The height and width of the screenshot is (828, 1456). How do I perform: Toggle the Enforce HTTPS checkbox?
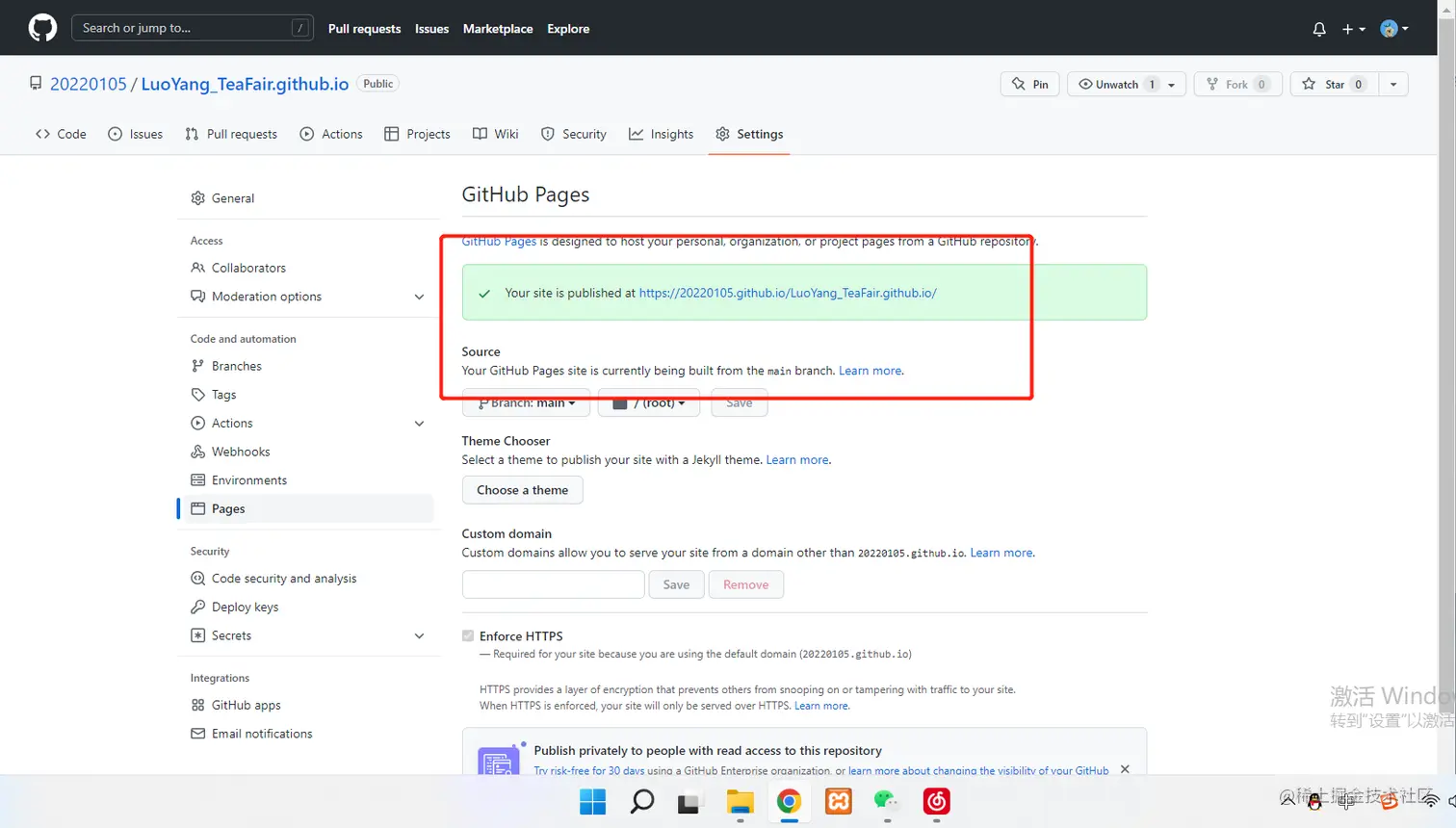click(x=468, y=635)
